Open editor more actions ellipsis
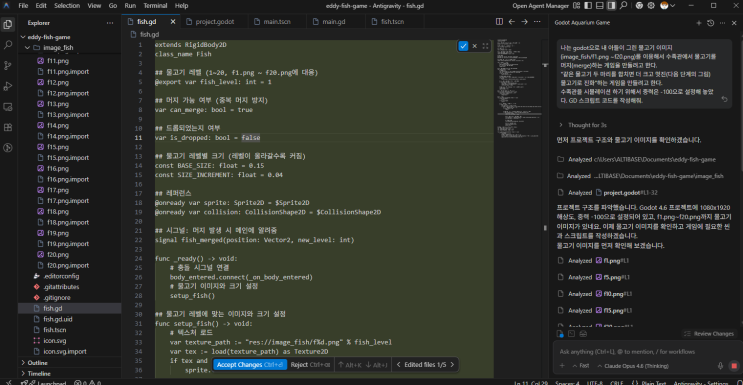The height and width of the screenshot is (385, 743). (x=537, y=22)
